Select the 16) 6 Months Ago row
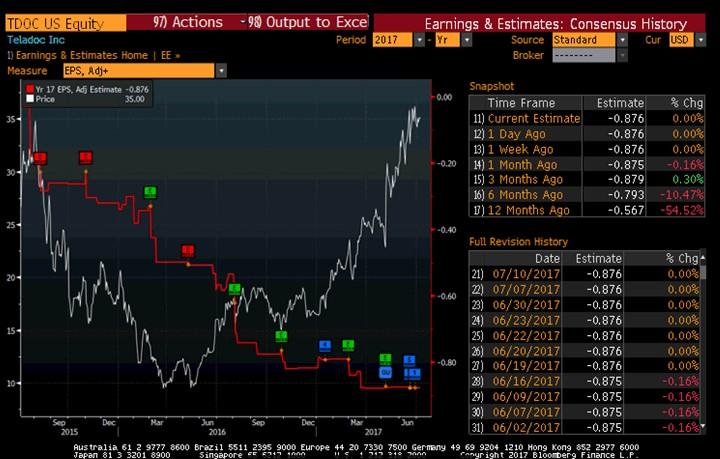720x459 pixels. [x=587, y=195]
